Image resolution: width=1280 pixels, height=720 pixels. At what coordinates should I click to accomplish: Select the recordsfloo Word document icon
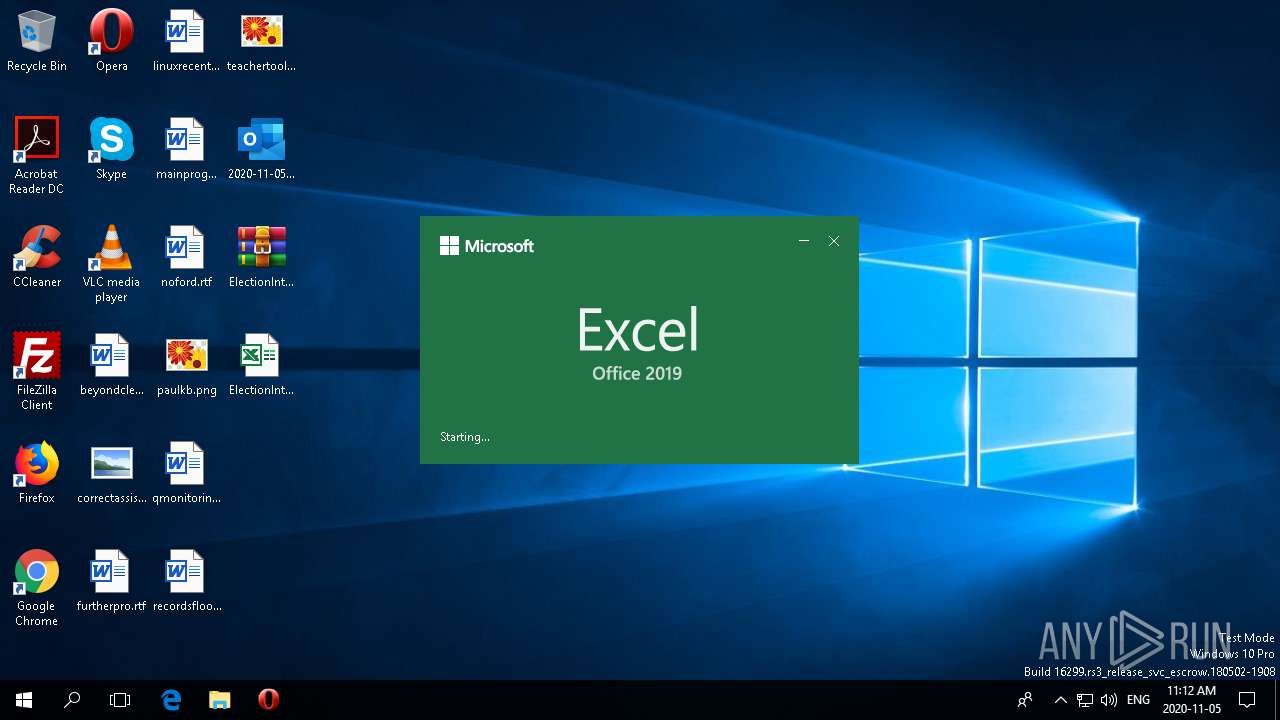point(186,581)
